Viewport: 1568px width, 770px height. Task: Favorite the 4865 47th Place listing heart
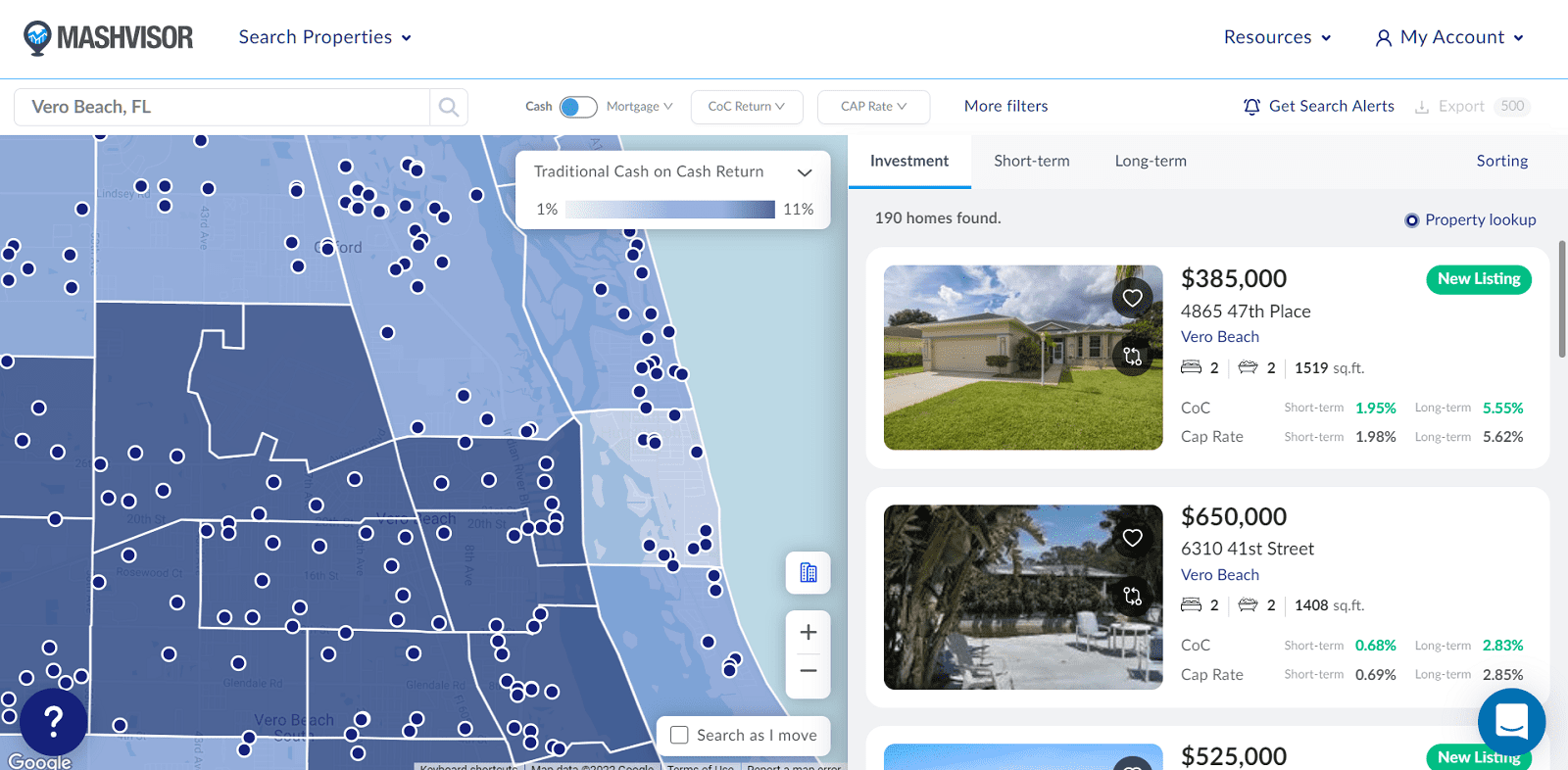click(x=1133, y=298)
